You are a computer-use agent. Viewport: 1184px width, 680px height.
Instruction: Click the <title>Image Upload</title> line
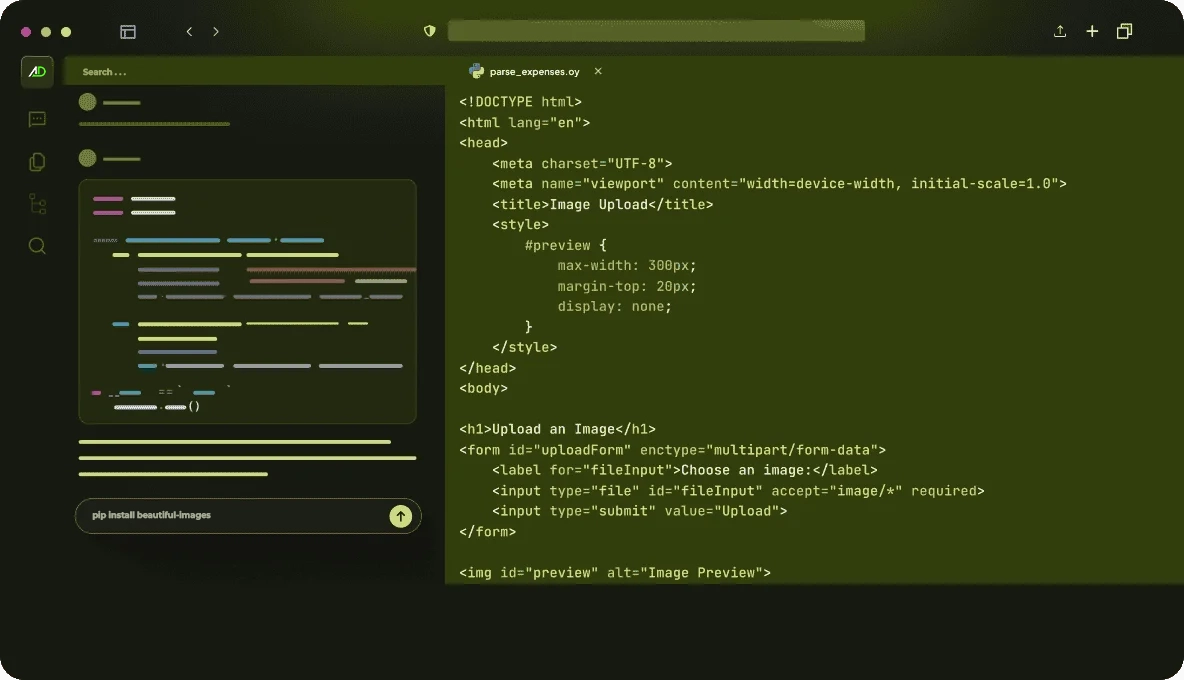(x=603, y=205)
